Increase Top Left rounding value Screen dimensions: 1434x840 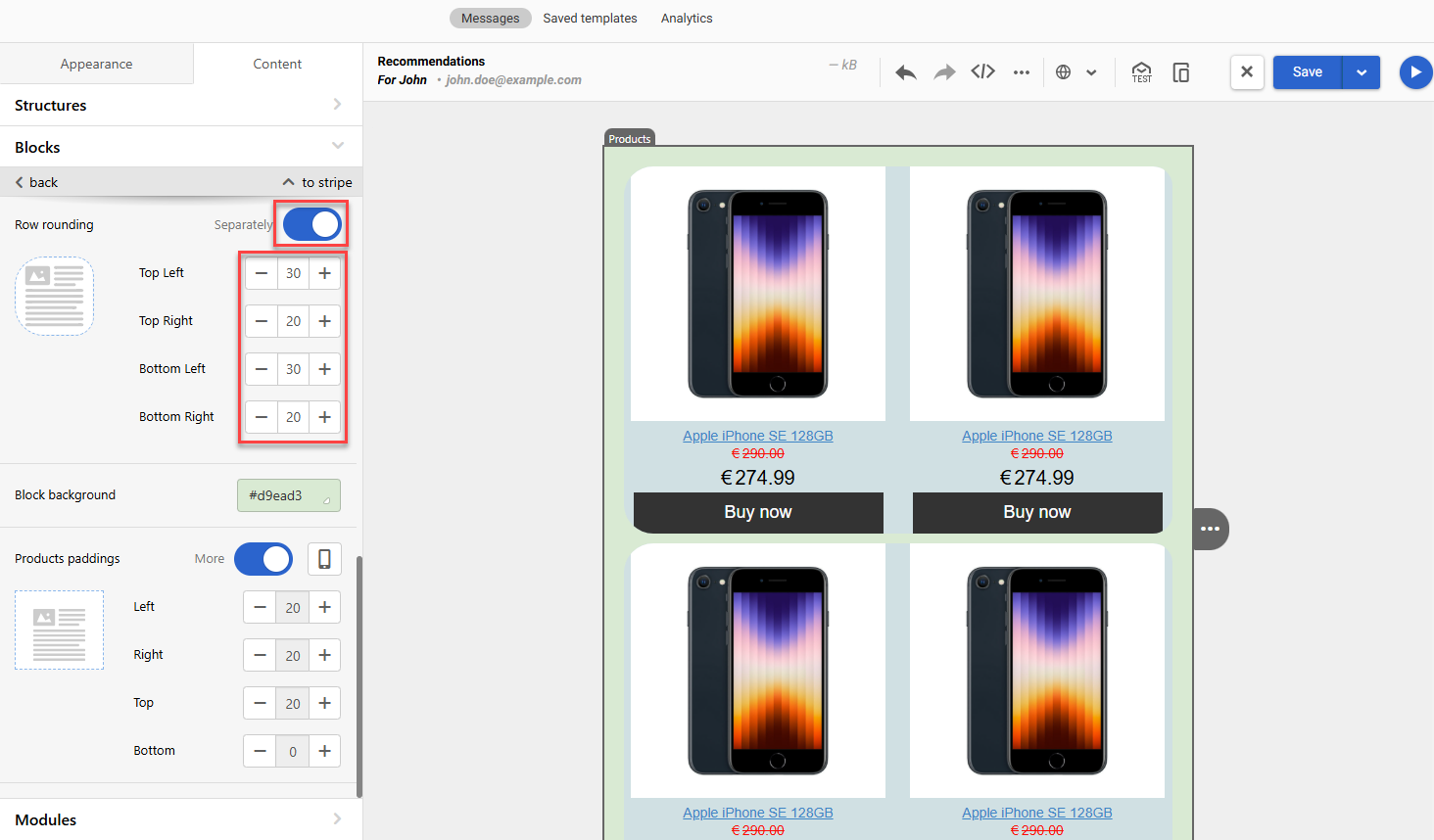325,273
